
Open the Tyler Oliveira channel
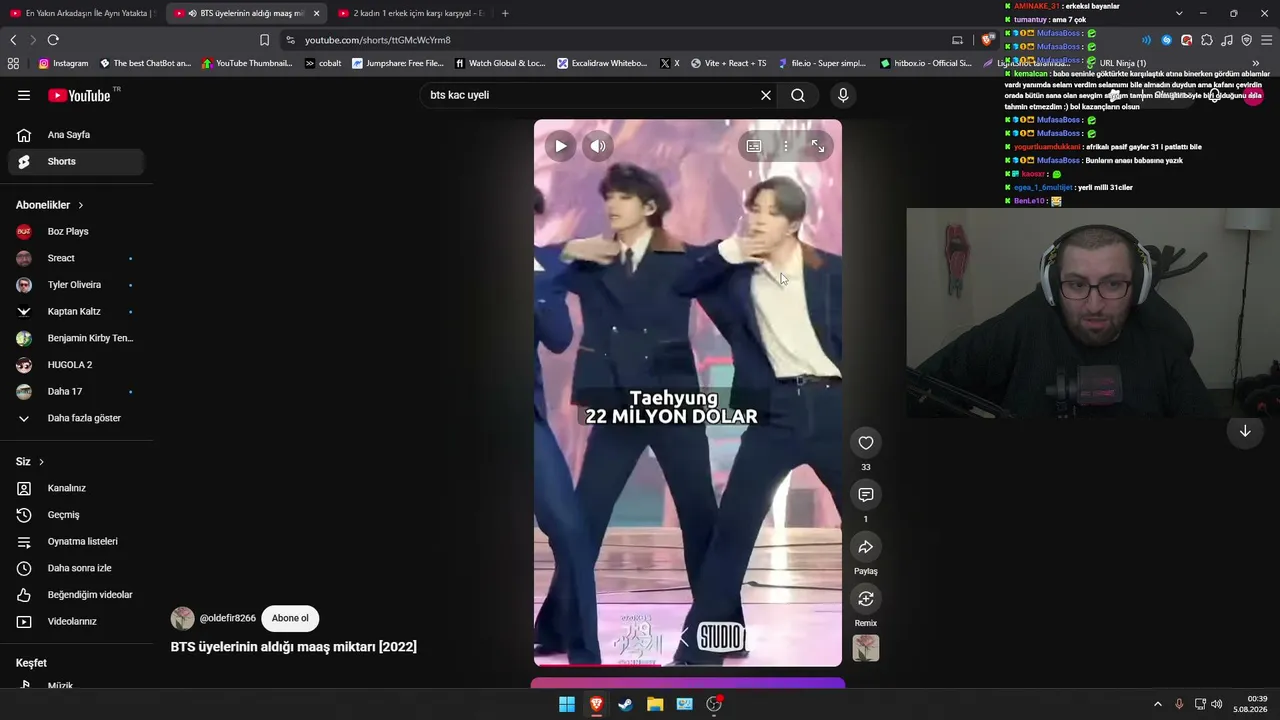[x=76, y=285]
